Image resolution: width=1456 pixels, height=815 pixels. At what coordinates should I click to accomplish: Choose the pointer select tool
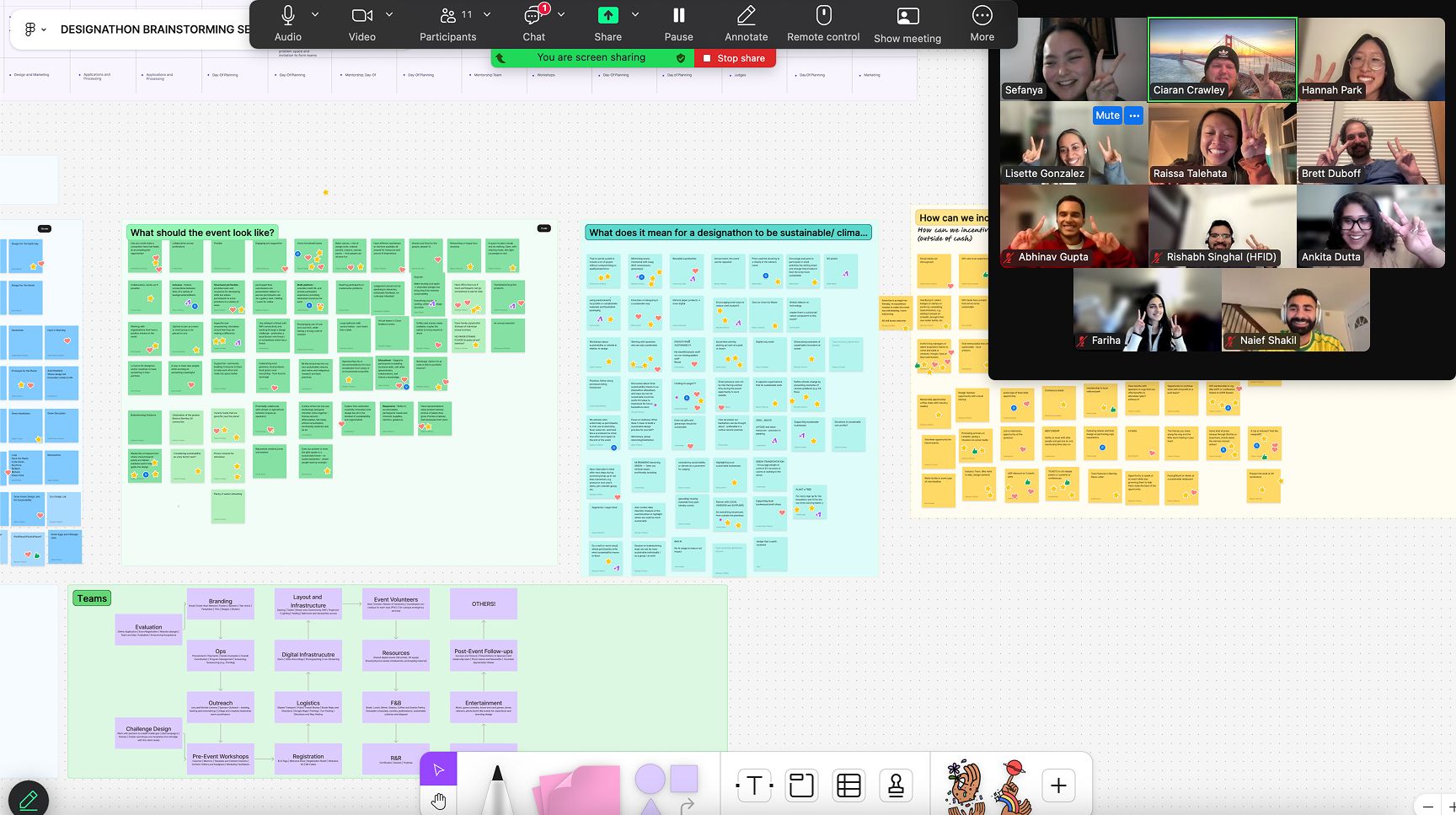tap(438, 769)
